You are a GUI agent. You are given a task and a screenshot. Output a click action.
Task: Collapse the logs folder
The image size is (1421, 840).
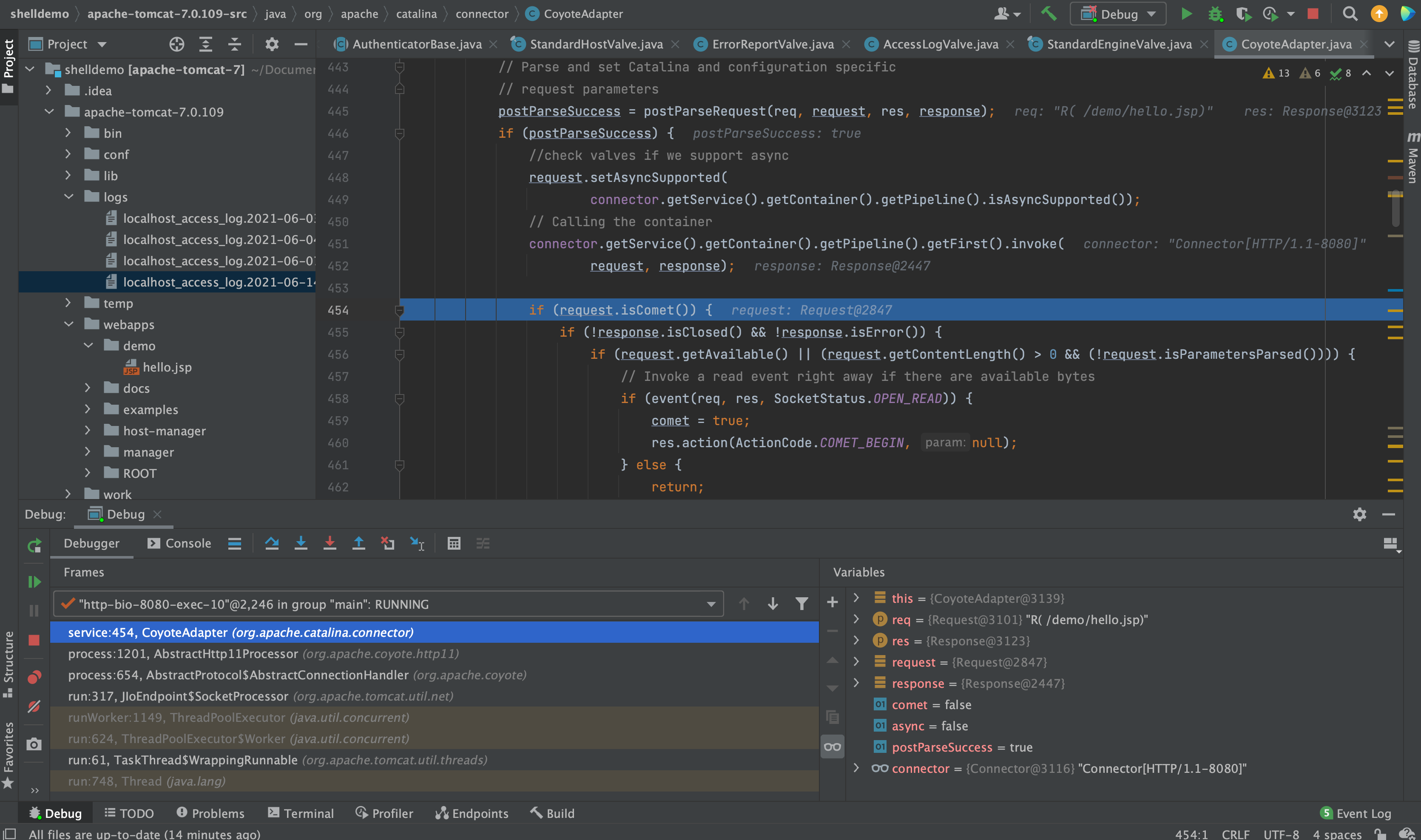point(68,197)
